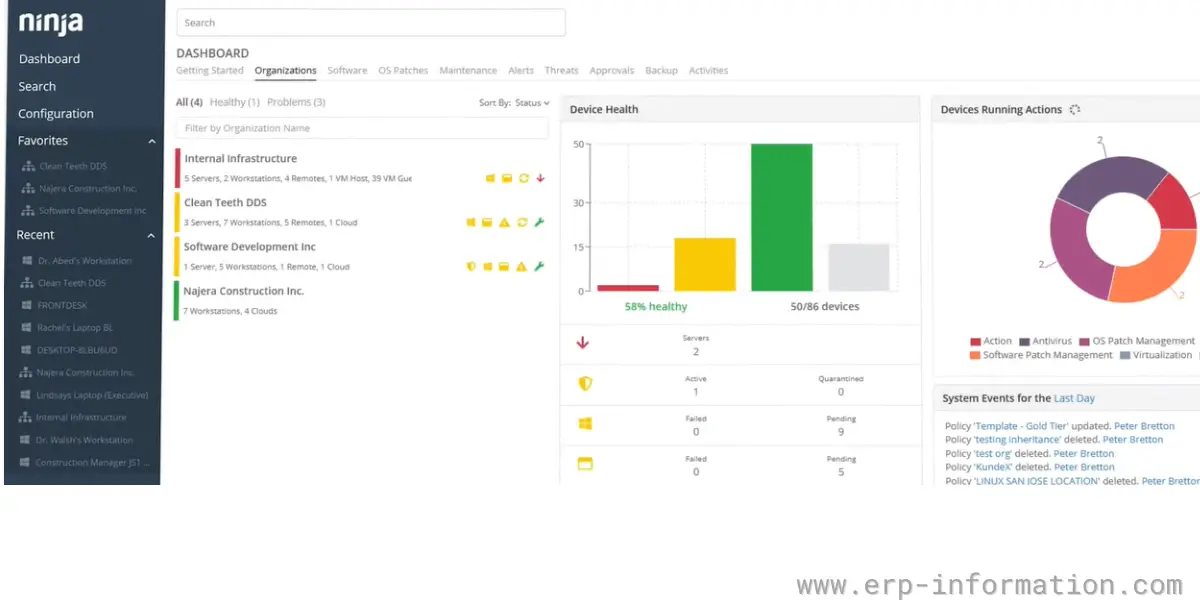Open the Najera Construction Inc. organization row
This screenshot has width=1200, height=600.
tap(362, 300)
